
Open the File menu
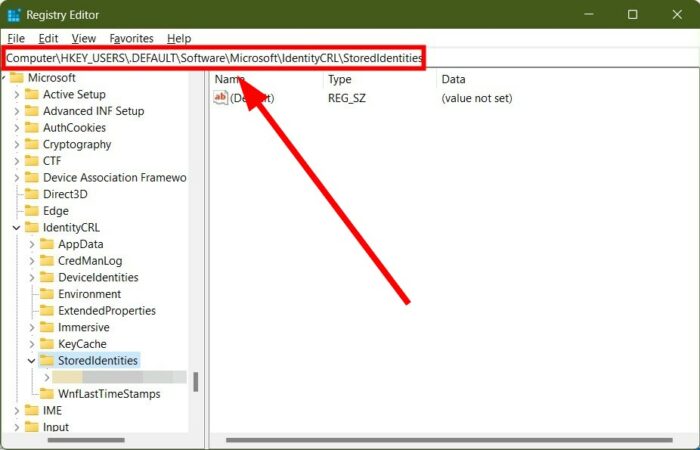click(x=16, y=38)
